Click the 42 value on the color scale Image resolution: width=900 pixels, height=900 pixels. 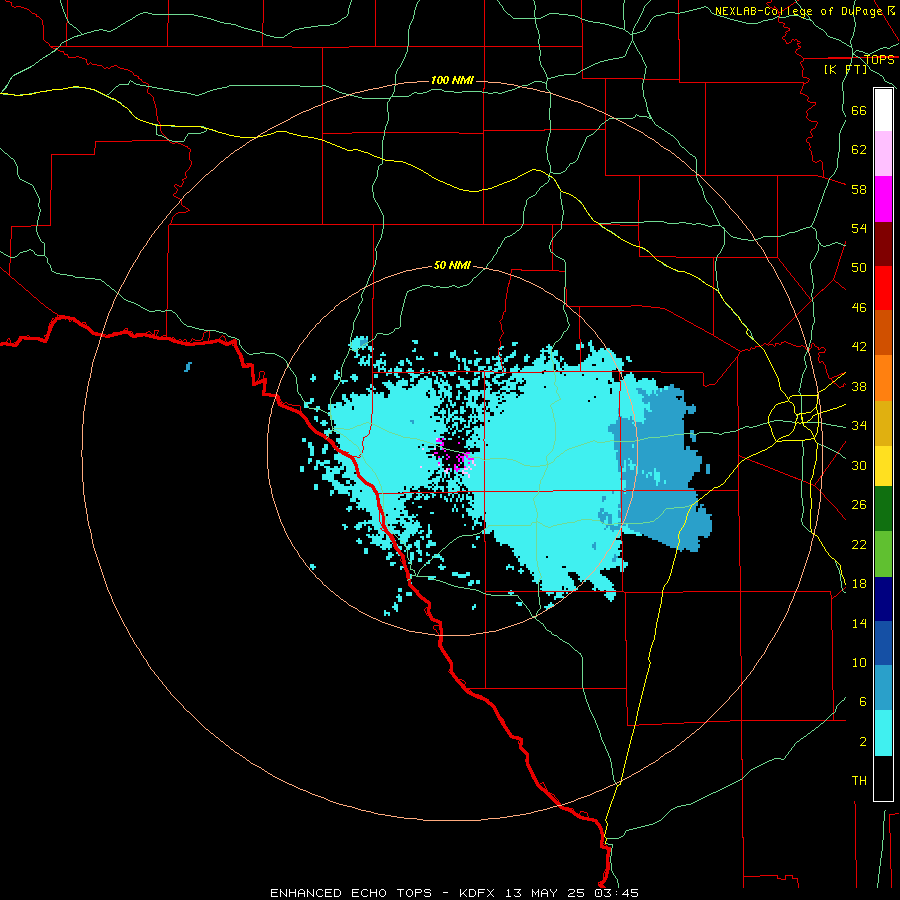859,347
